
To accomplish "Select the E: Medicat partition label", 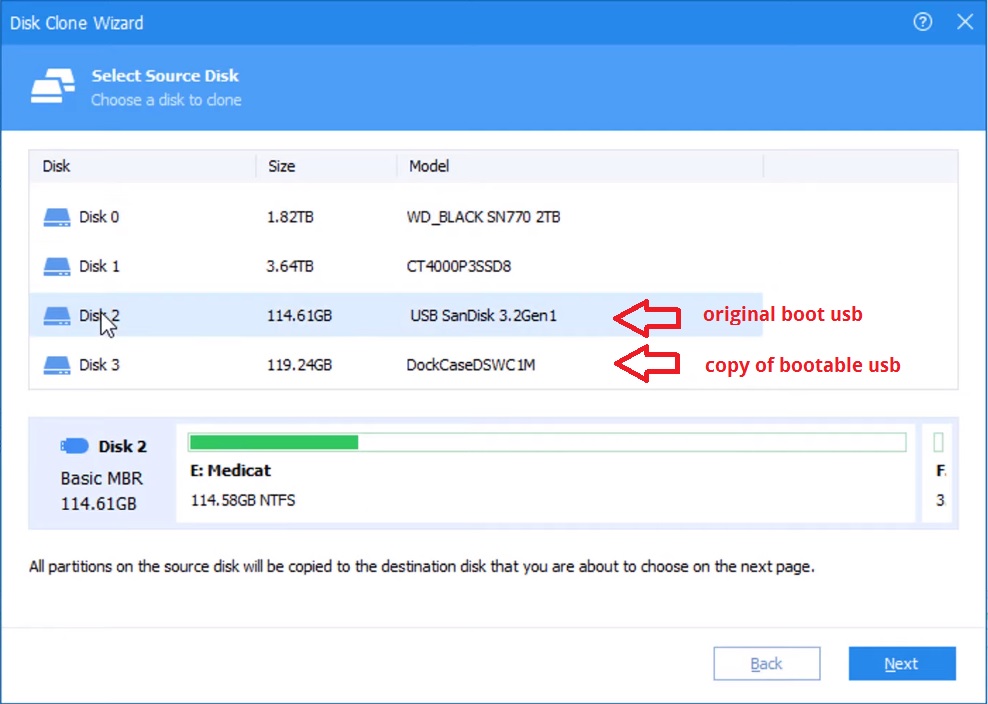I will [x=230, y=470].
